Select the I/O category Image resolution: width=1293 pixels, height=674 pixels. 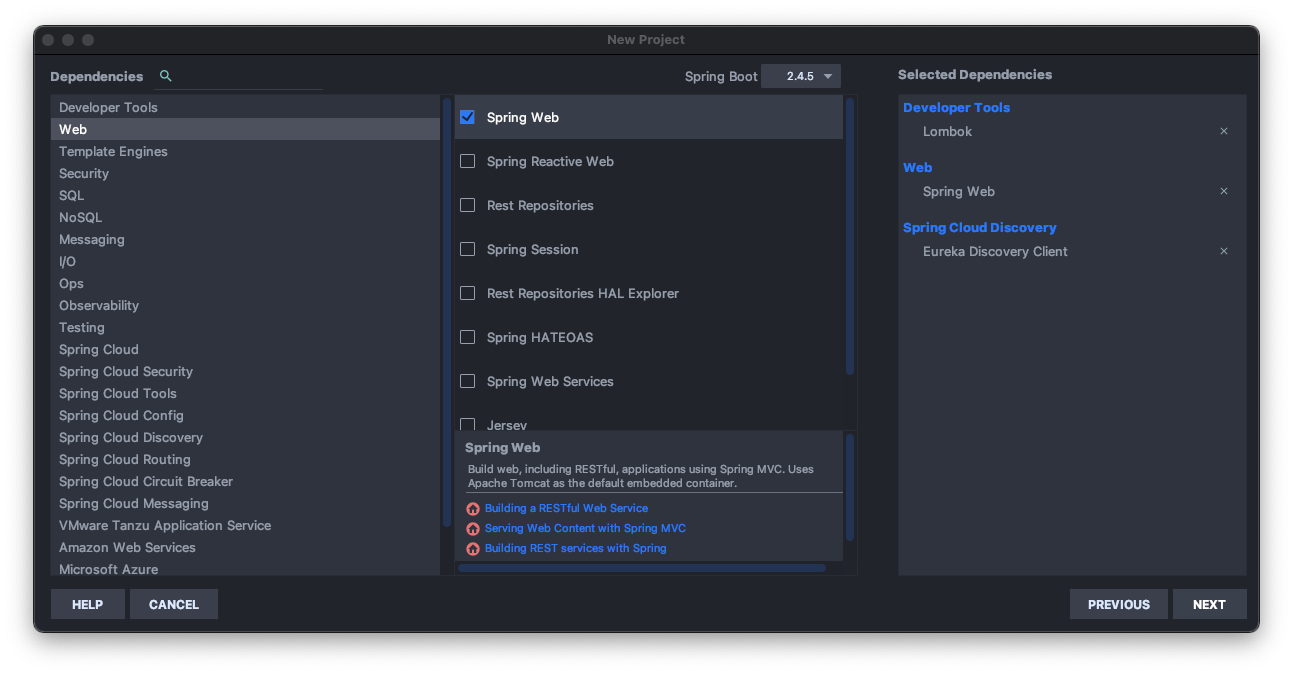pos(245,261)
